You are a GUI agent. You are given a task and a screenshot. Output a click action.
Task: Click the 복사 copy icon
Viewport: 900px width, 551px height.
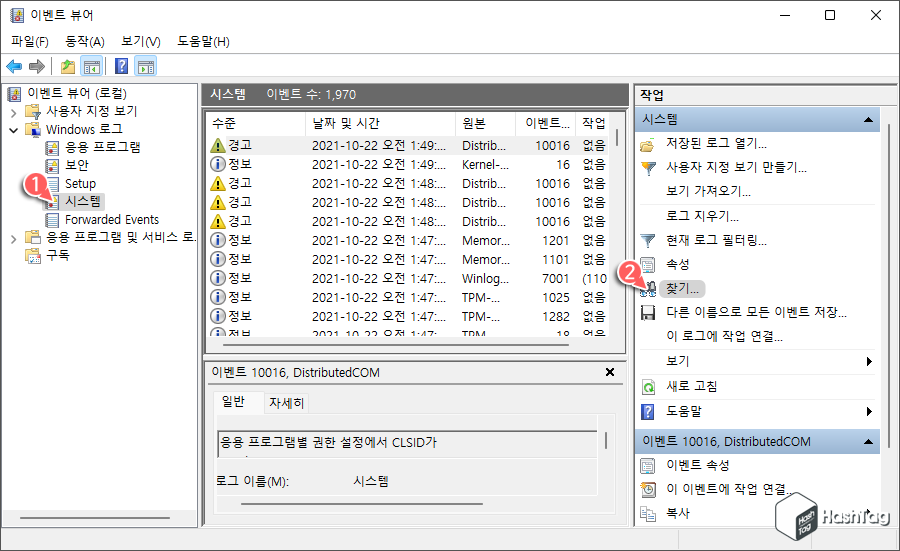pyautogui.click(x=647, y=514)
